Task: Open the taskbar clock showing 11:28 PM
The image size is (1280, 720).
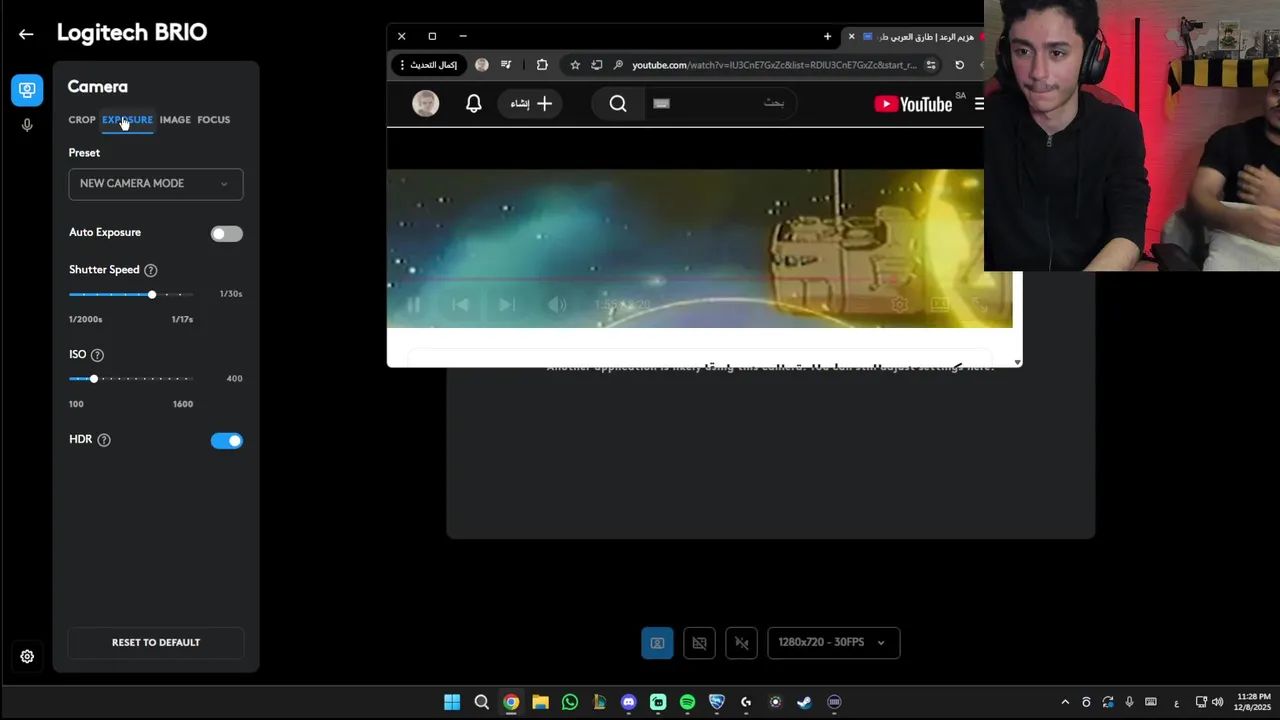Action: pos(1253,702)
